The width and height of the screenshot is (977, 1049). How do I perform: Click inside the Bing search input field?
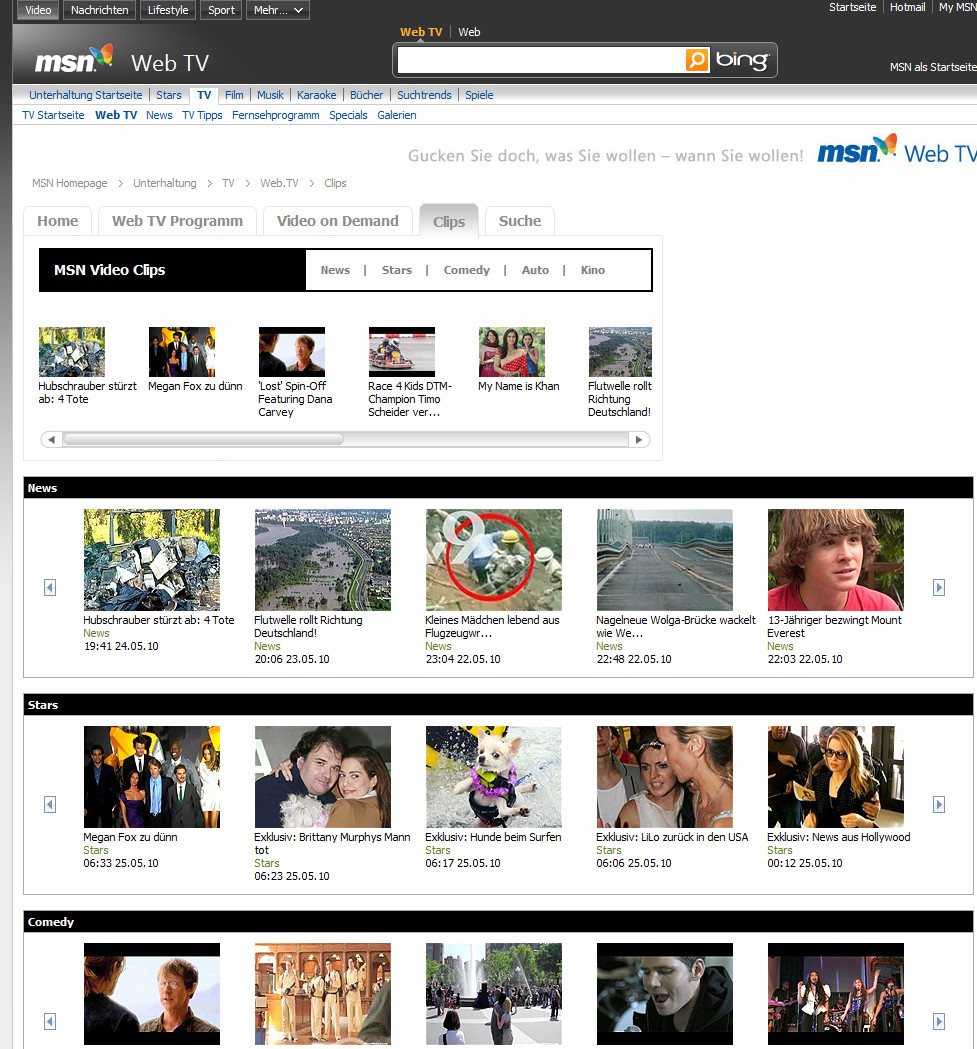[541, 60]
